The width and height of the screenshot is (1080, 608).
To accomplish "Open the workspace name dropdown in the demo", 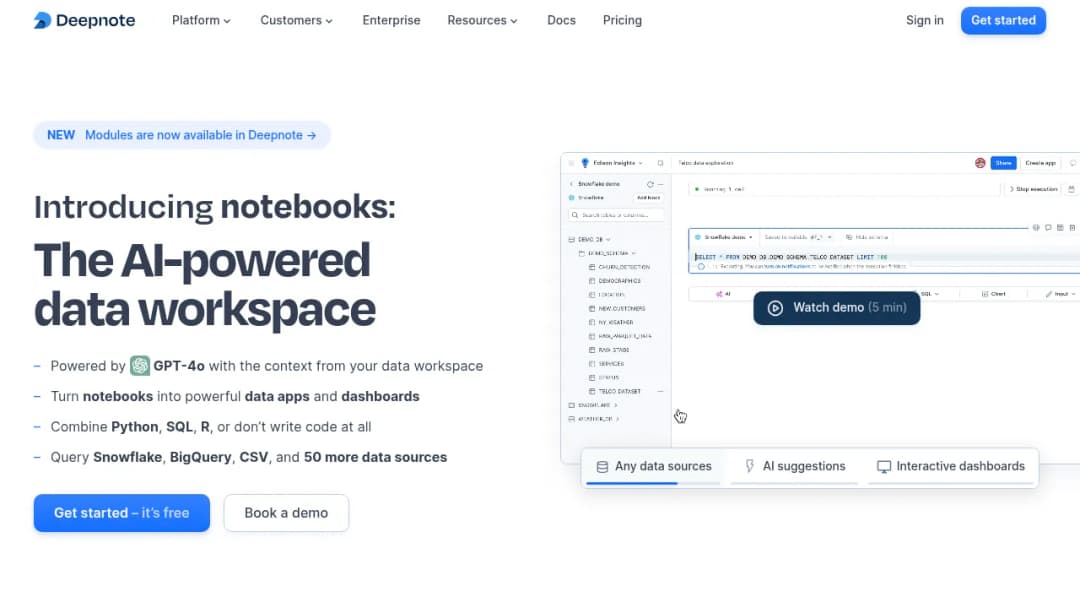I will [612, 163].
